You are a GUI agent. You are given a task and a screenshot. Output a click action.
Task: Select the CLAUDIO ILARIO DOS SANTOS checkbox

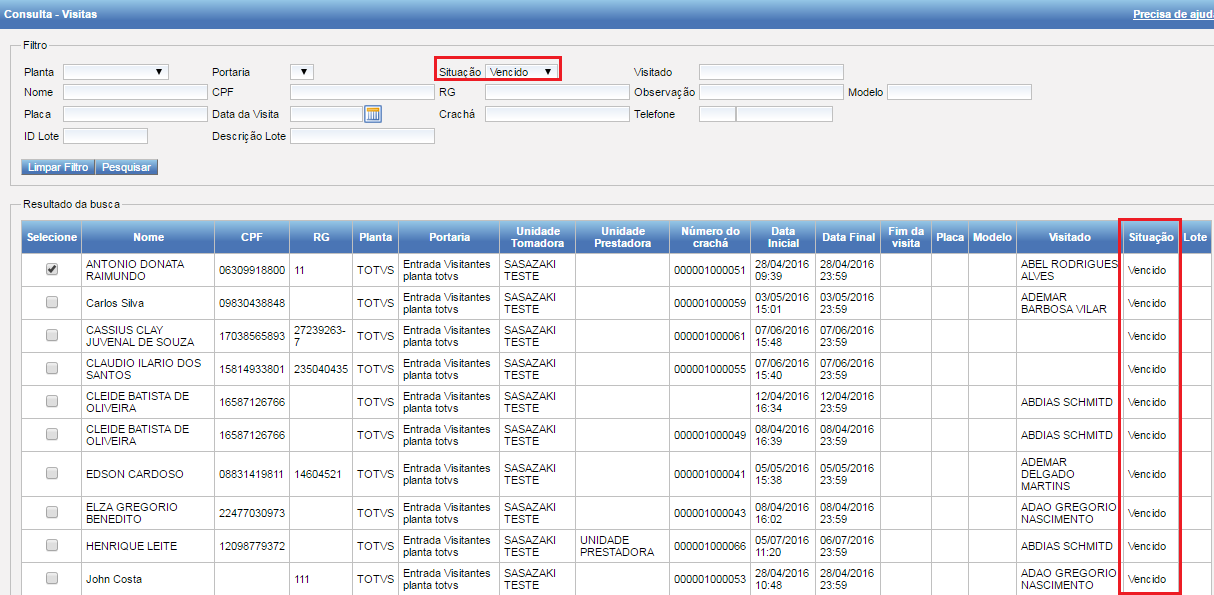[x=52, y=368]
